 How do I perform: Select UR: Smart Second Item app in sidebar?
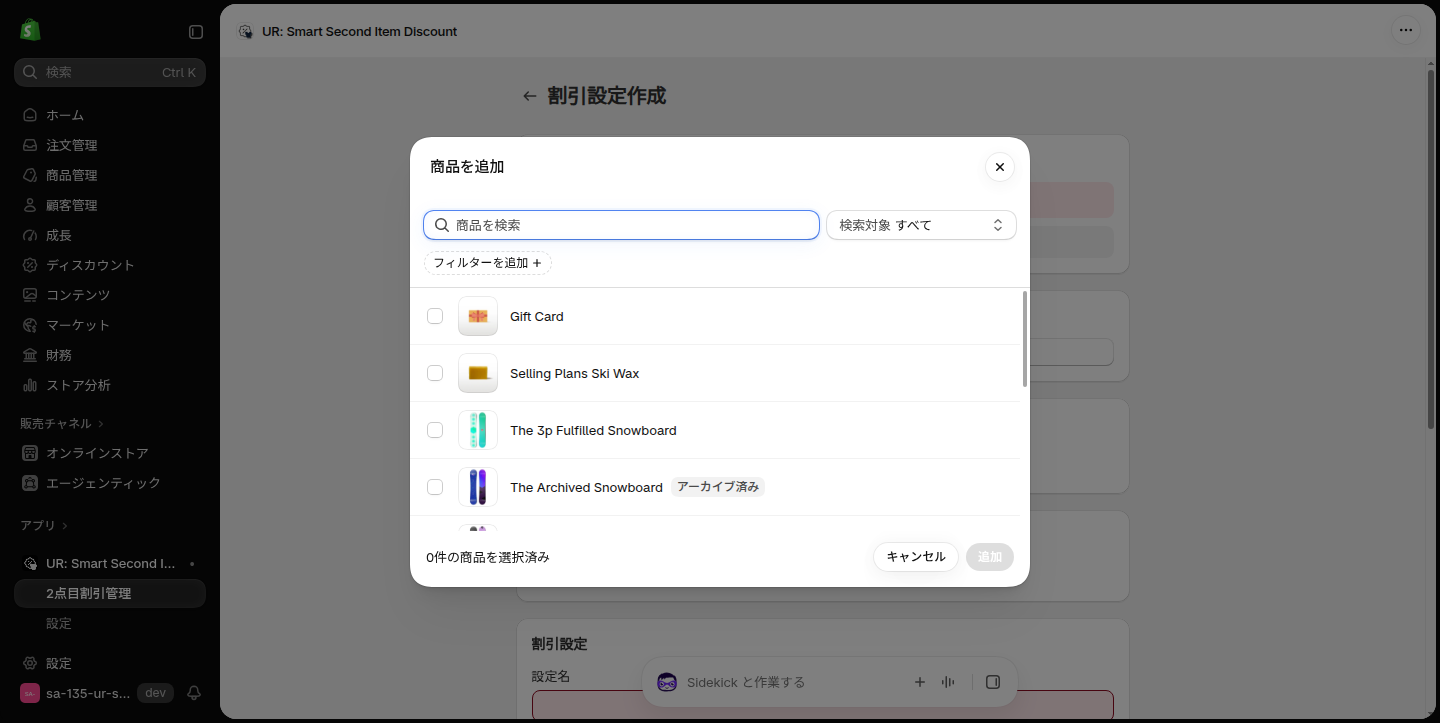point(110,563)
